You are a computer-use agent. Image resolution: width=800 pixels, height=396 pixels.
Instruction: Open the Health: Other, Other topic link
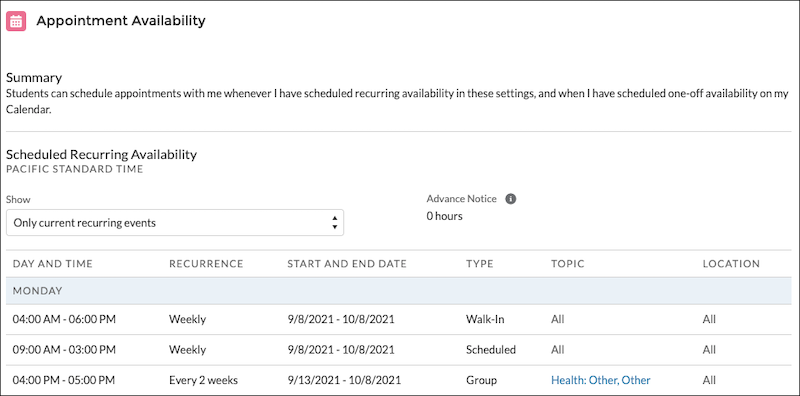tap(601, 380)
